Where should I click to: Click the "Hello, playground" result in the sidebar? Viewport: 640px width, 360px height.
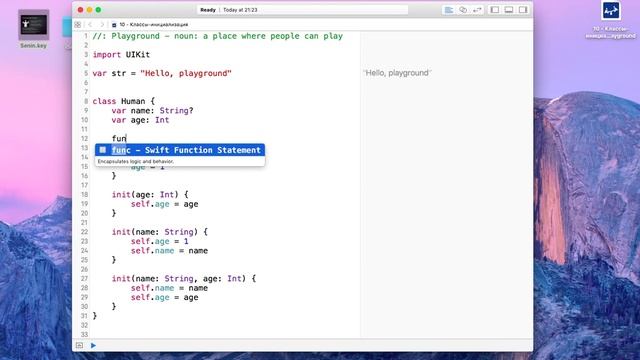(x=397, y=73)
